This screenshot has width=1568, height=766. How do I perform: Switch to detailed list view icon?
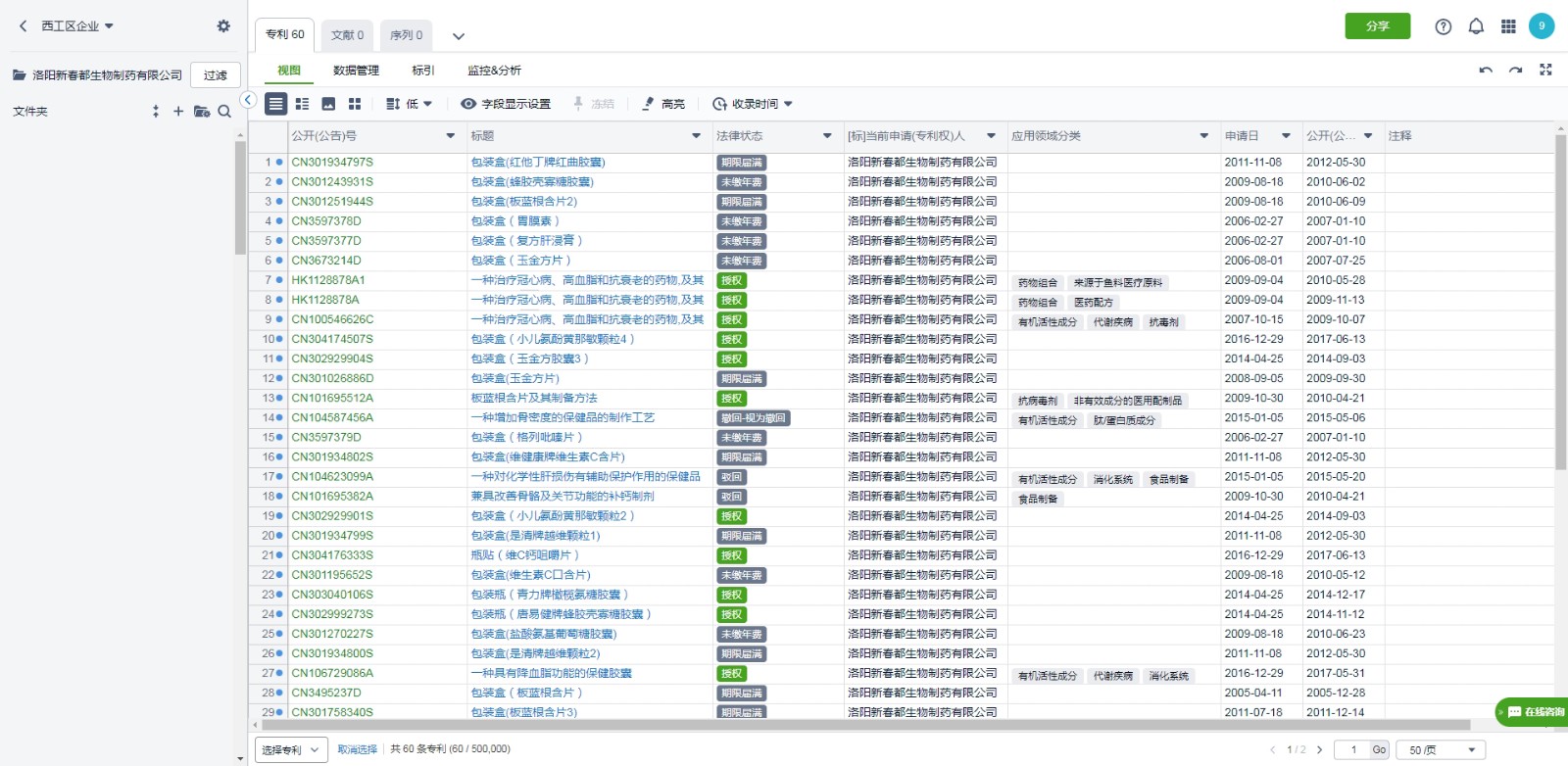coord(302,103)
